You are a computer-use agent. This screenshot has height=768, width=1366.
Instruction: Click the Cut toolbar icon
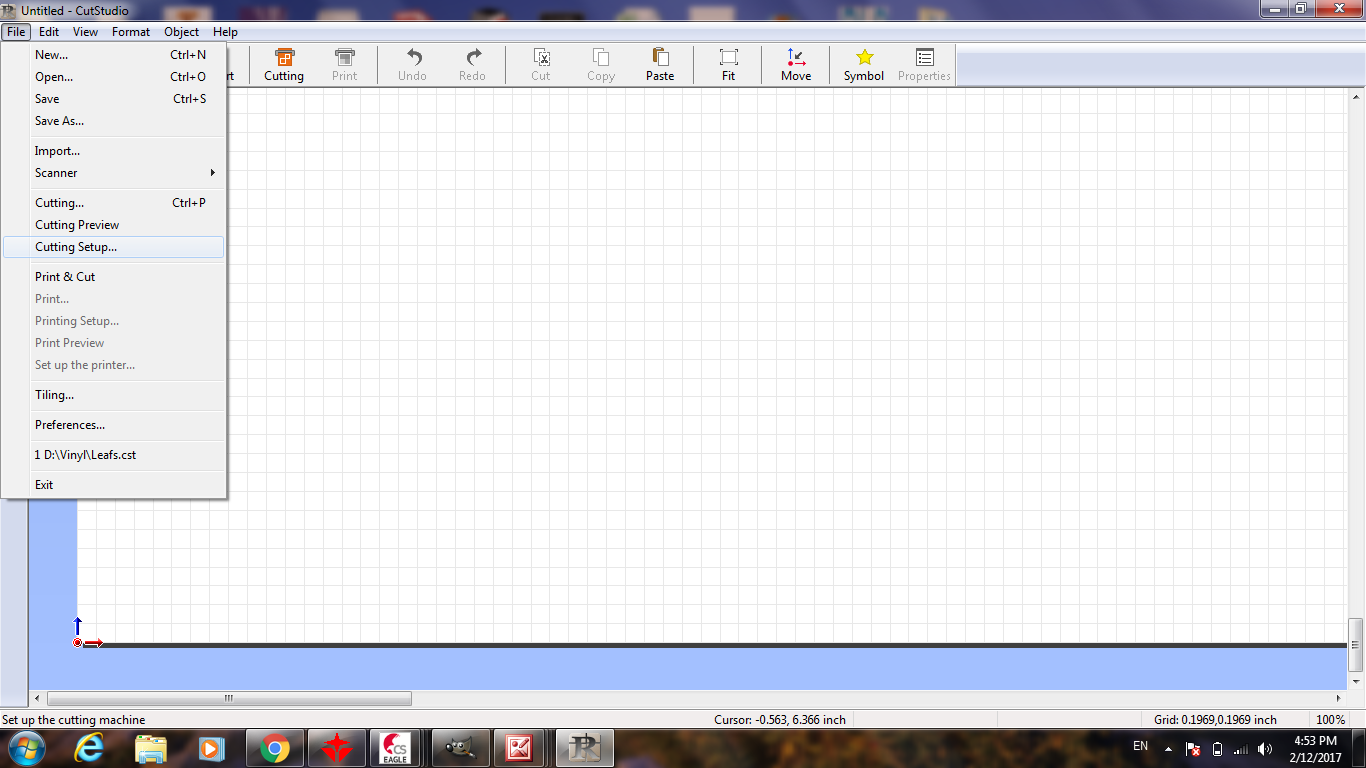tap(541, 65)
